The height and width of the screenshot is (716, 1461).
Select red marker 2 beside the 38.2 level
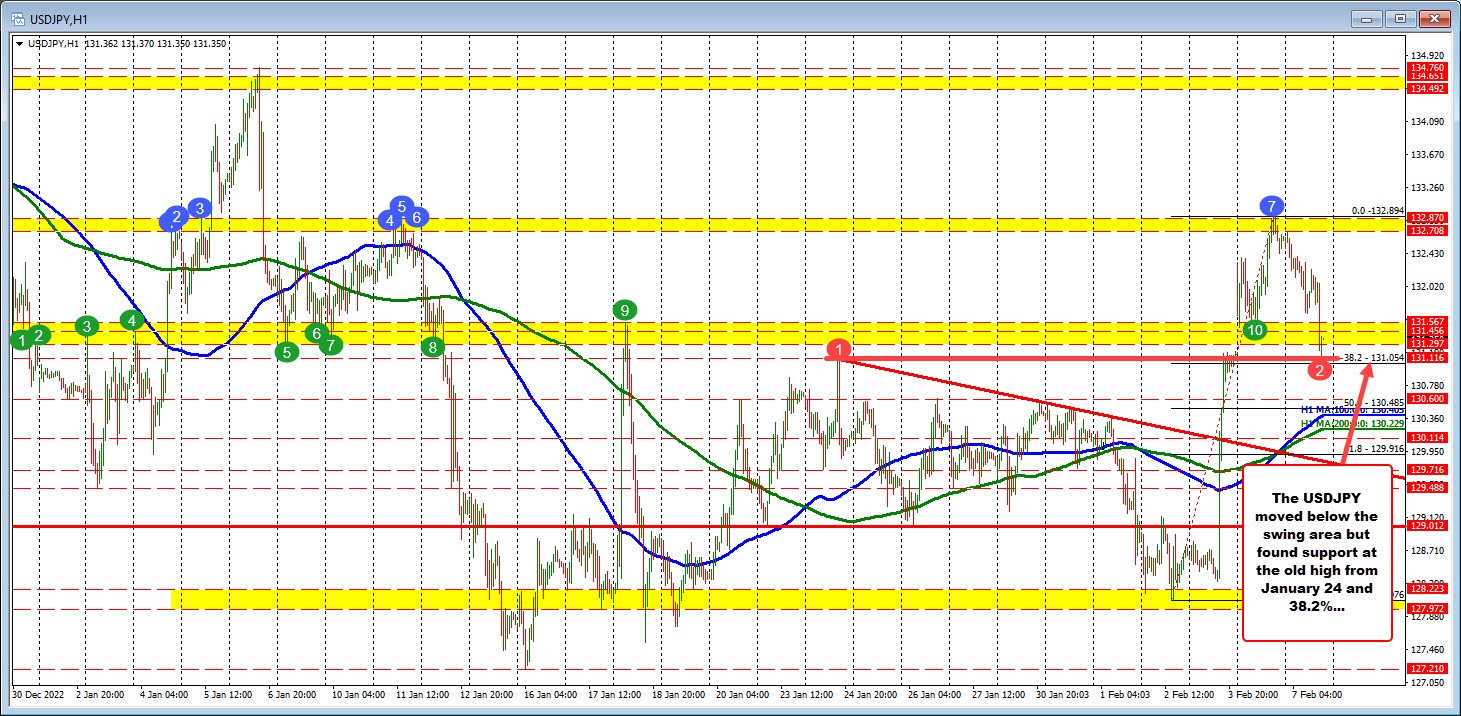pos(1318,370)
